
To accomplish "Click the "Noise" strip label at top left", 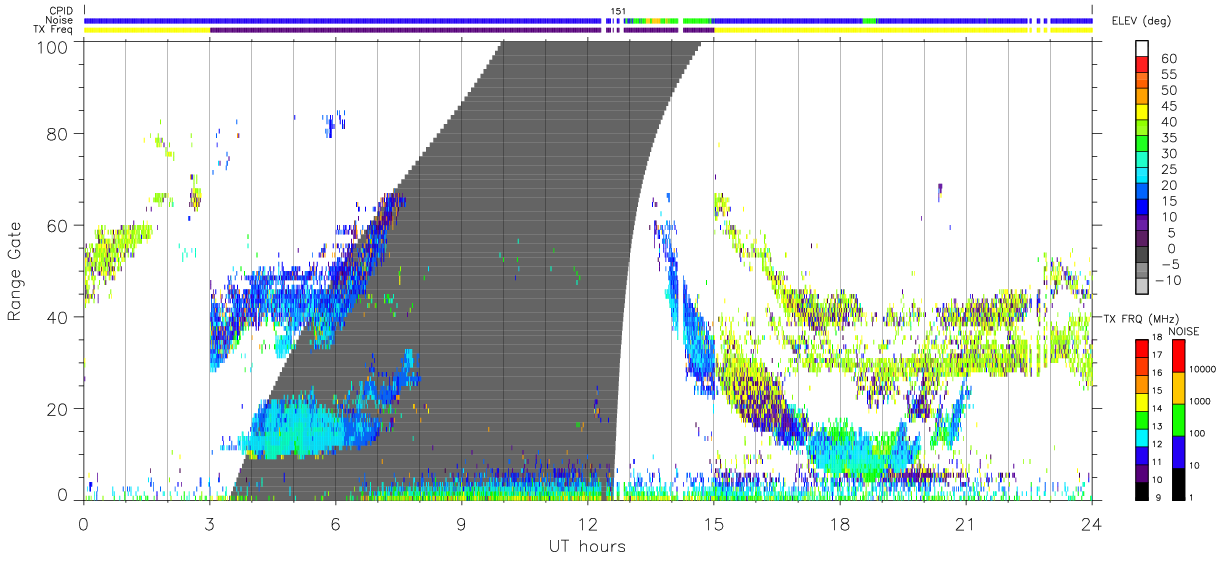I will (x=58, y=20).
